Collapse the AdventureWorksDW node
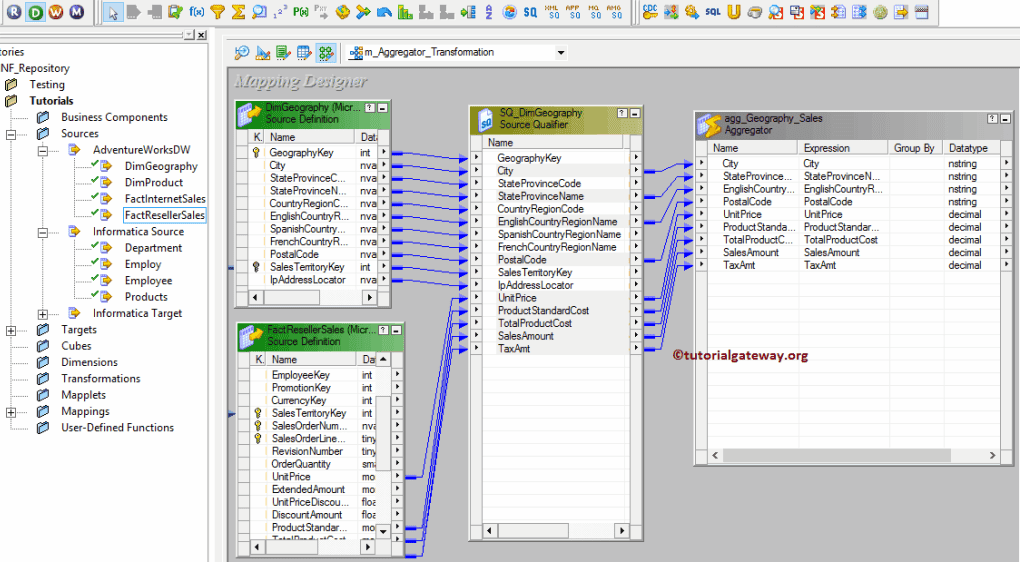Screen dimensions: 1020x562 [x=43, y=150]
